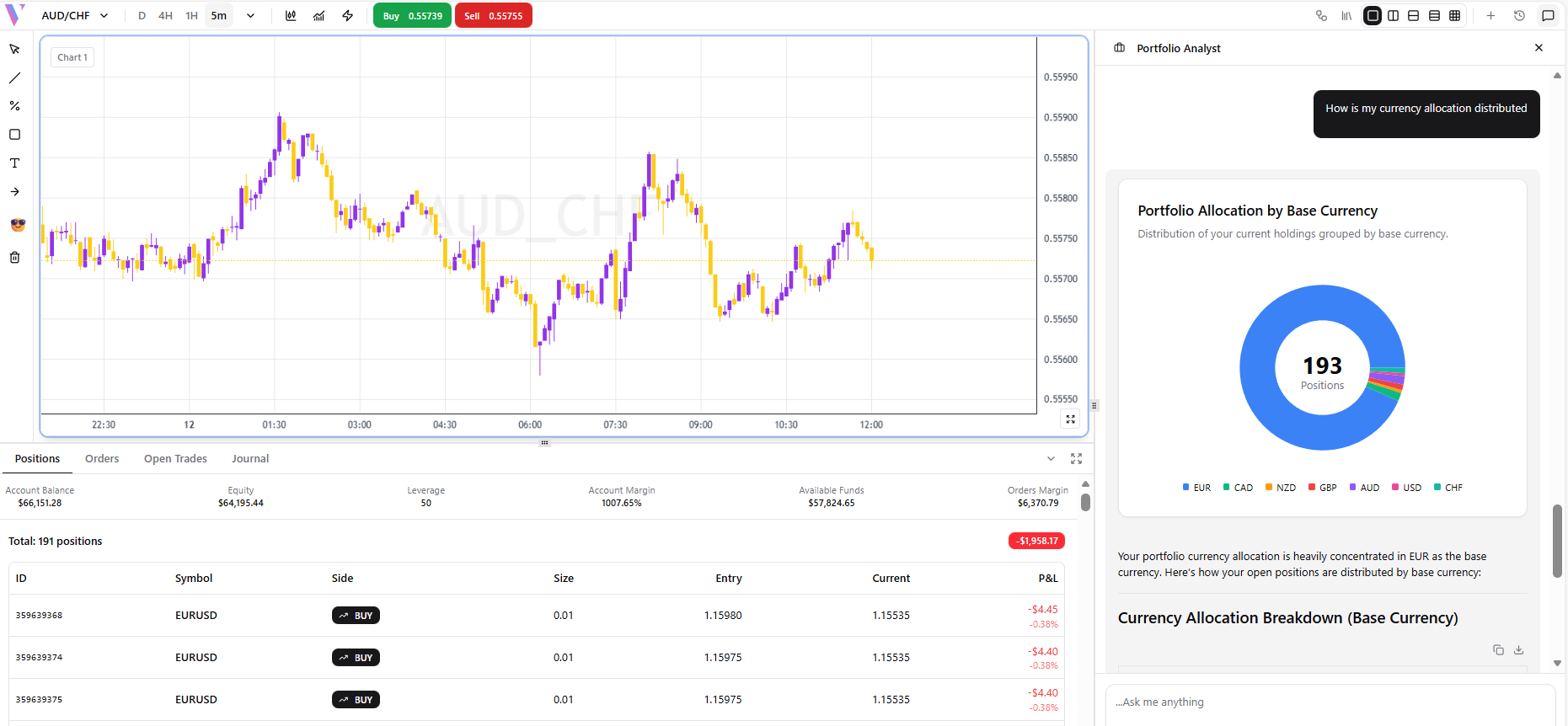This screenshot has height=726, width=1568.
Task: Expand the additional timeframes dropdown
Action: 250,16
